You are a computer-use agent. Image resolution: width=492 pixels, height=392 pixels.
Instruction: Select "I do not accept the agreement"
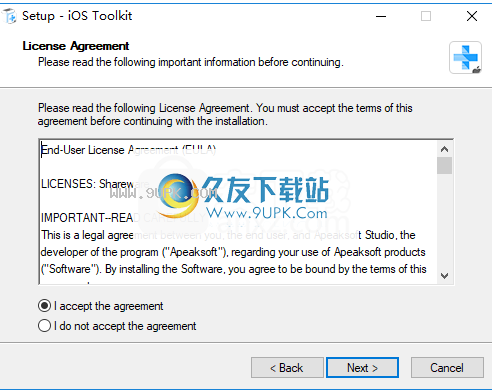pyautogui.click(x=44, y=326)
